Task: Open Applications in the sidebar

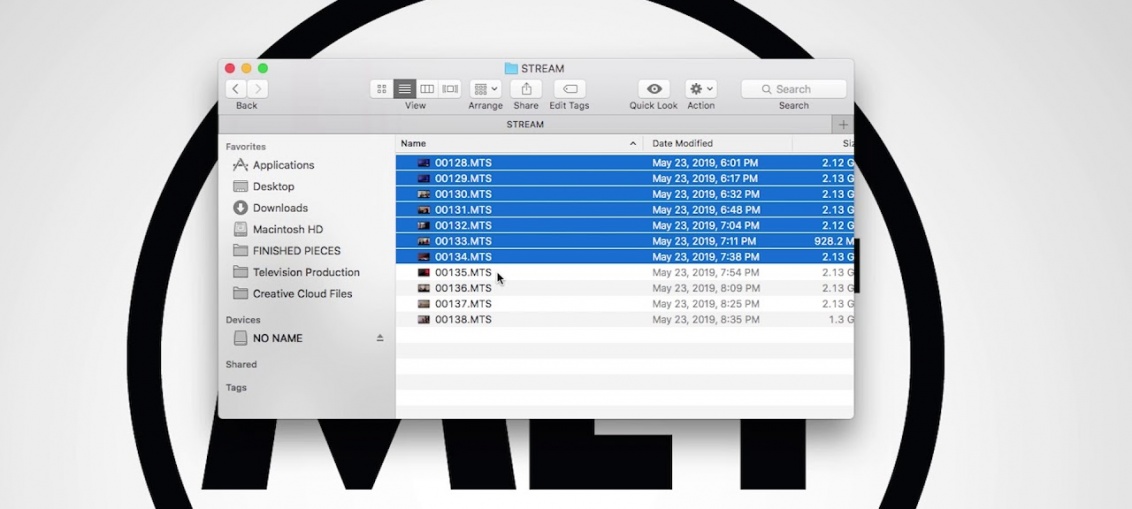Action: click(283, 165)
